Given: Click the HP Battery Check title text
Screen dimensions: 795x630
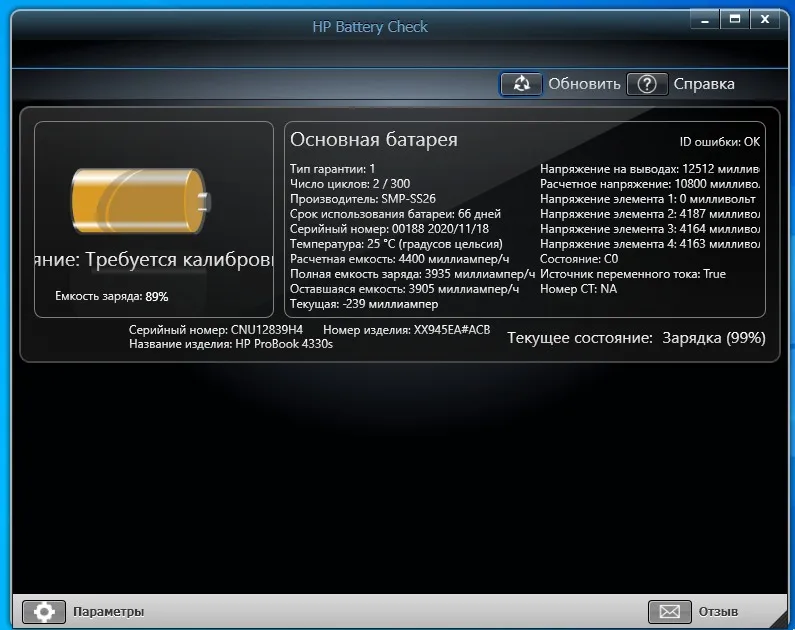Looking at the screenshot, I should click(370, 27).
